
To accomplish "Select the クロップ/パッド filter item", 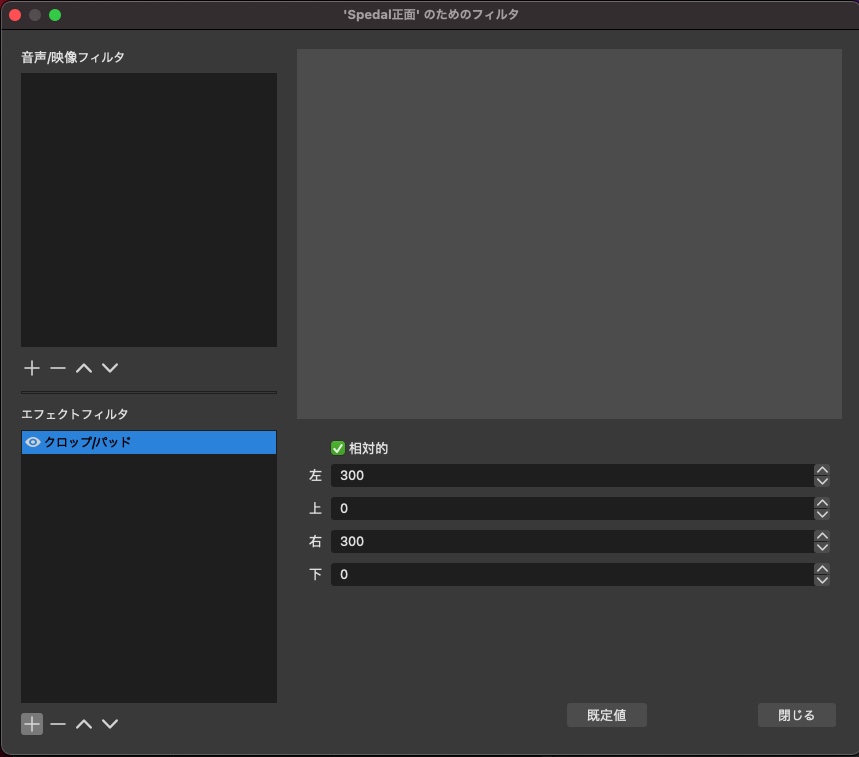I will coord(150,442).
